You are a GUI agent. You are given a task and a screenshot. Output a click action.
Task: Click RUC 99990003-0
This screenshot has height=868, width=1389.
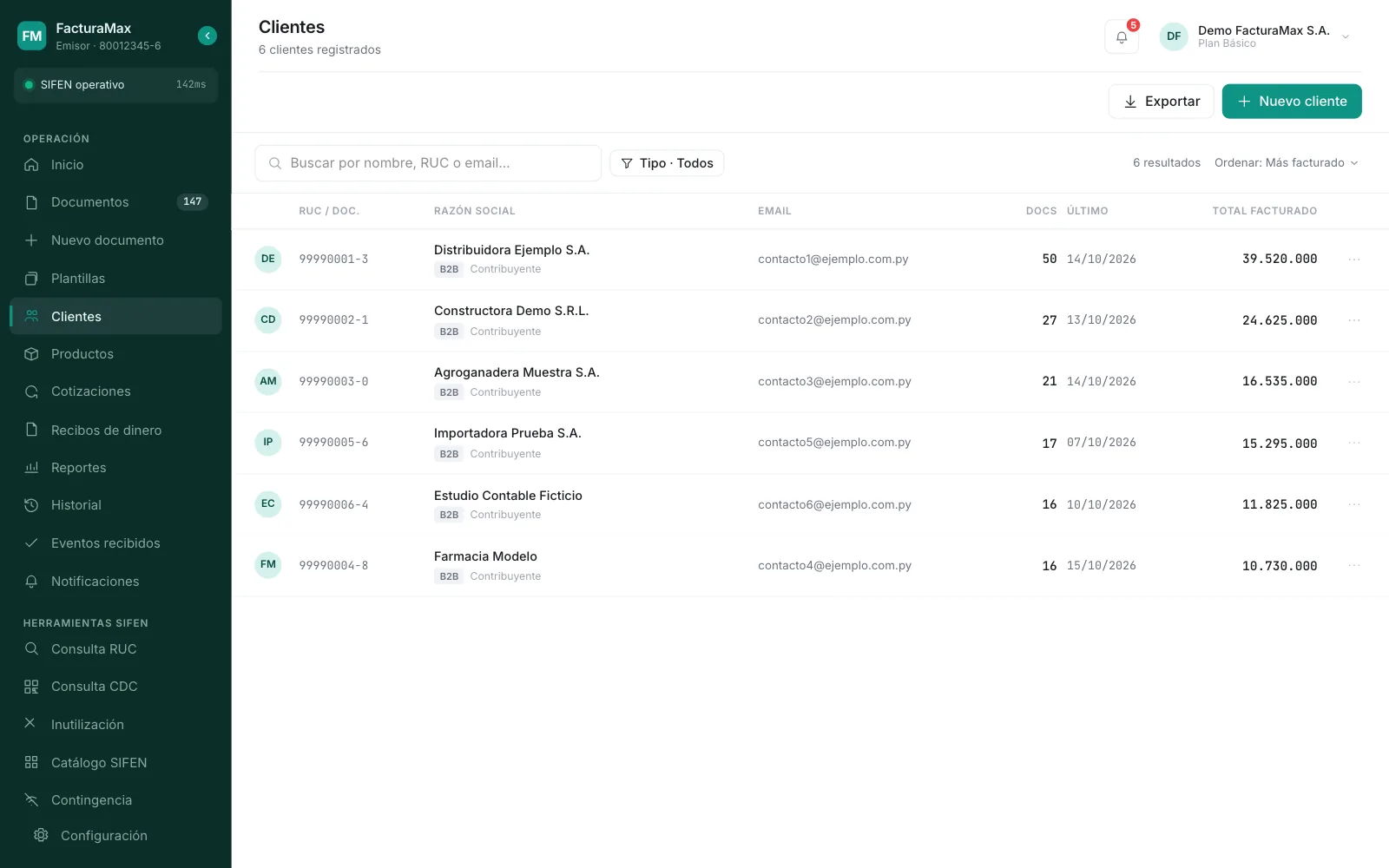tap(333, 382)
